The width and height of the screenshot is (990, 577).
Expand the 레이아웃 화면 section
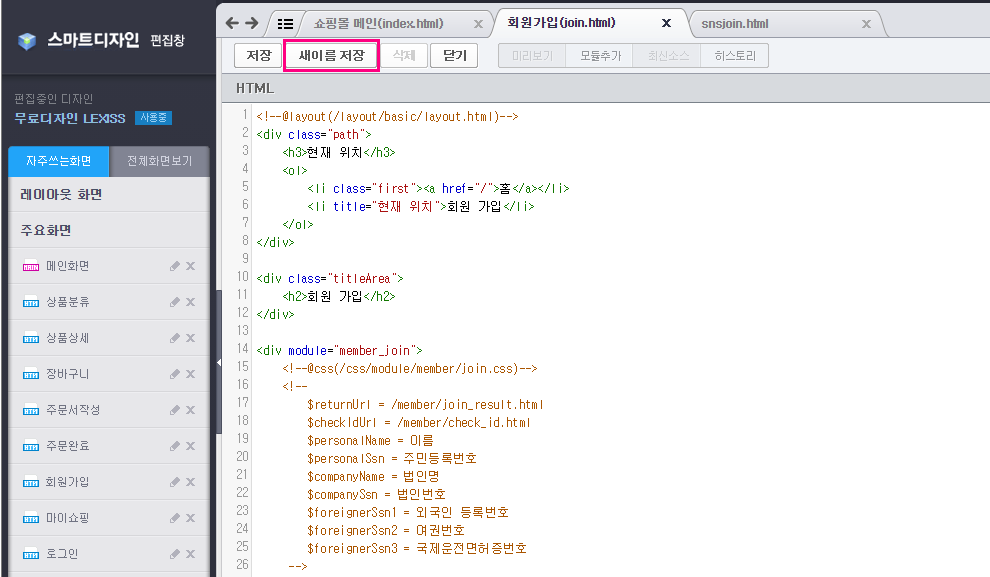coord(109,194)
